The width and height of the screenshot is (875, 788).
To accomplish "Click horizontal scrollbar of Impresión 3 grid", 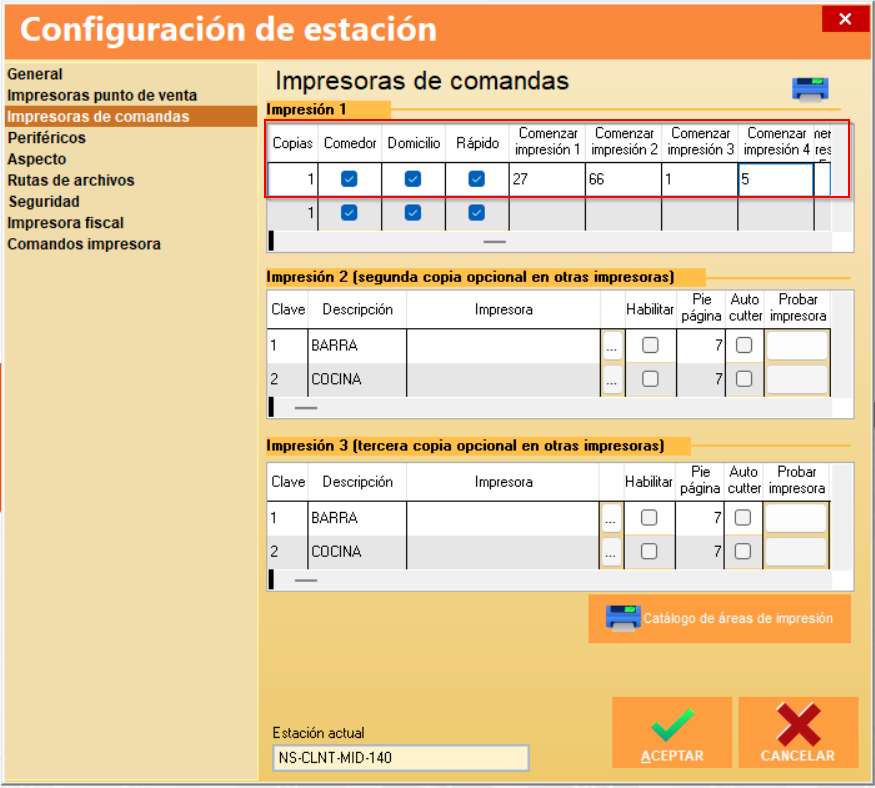I will coord(550,580).
